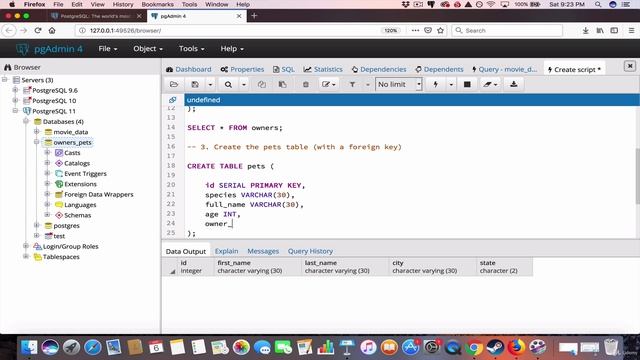Select the Create script tab
Viewport: 640px width, 360px height.
[574, 69]
